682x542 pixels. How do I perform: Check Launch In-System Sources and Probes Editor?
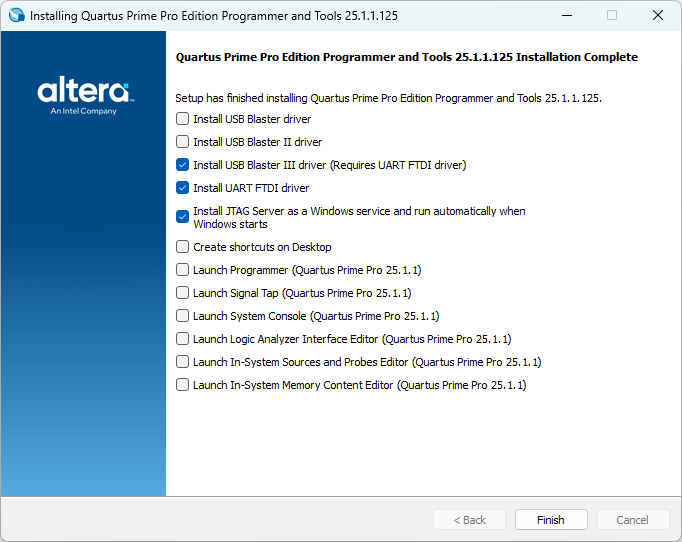(x=182, y=361)
